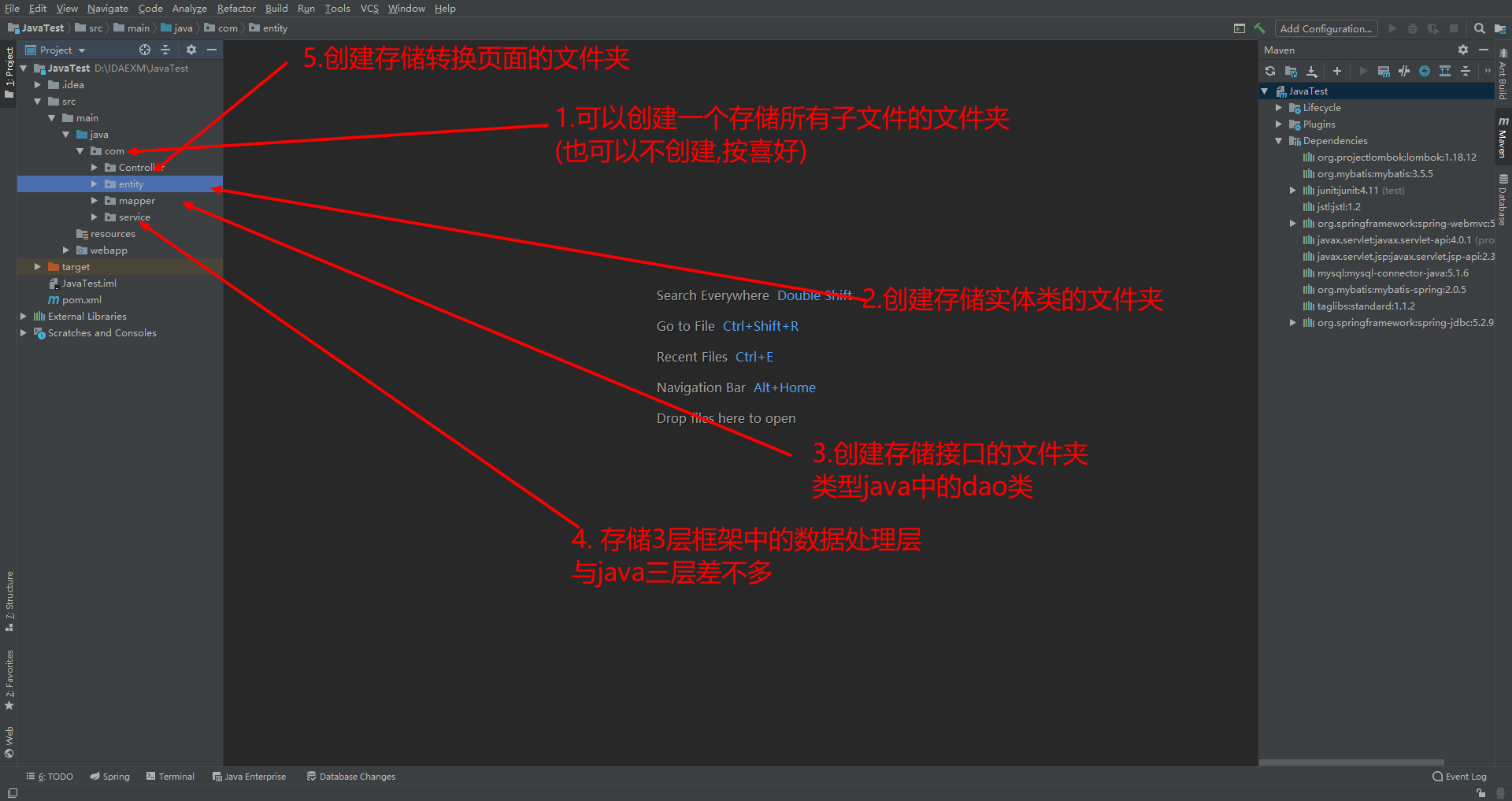Select lombok dependency in Maven panel

tap(1396, 158)
